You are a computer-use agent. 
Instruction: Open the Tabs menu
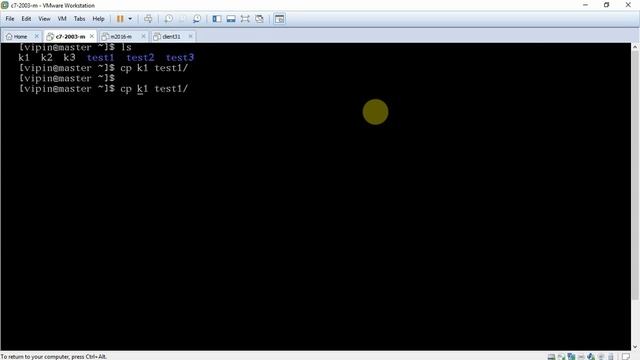click(79, 19)
